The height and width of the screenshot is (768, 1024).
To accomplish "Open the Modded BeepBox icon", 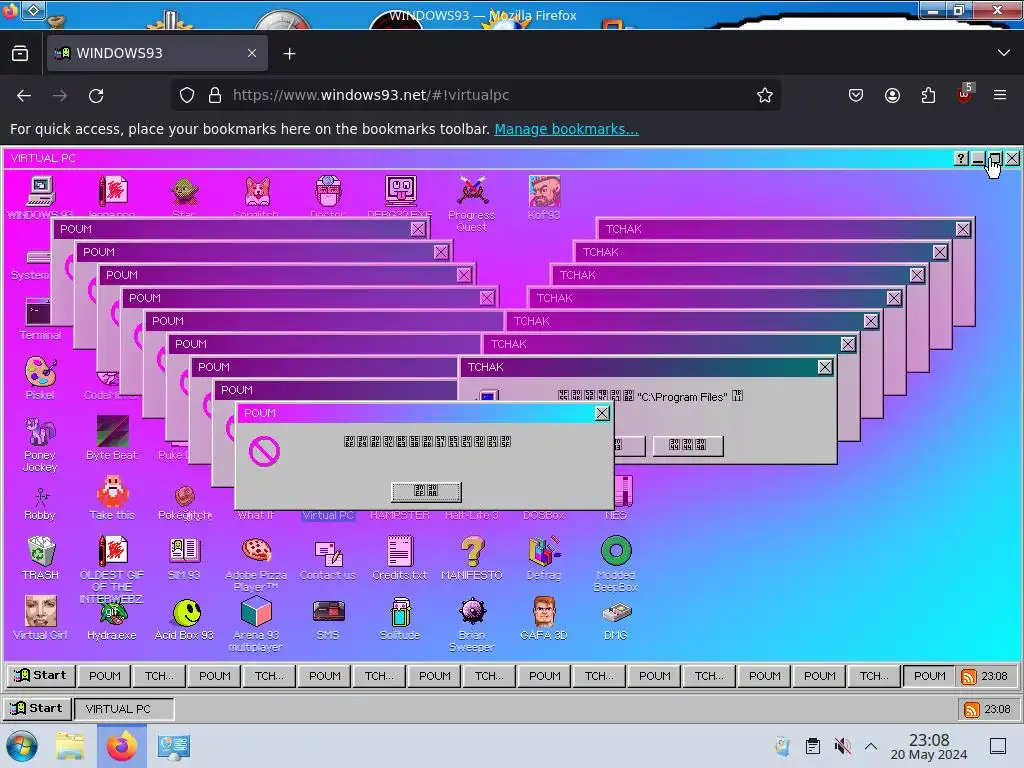I will 616,564.
